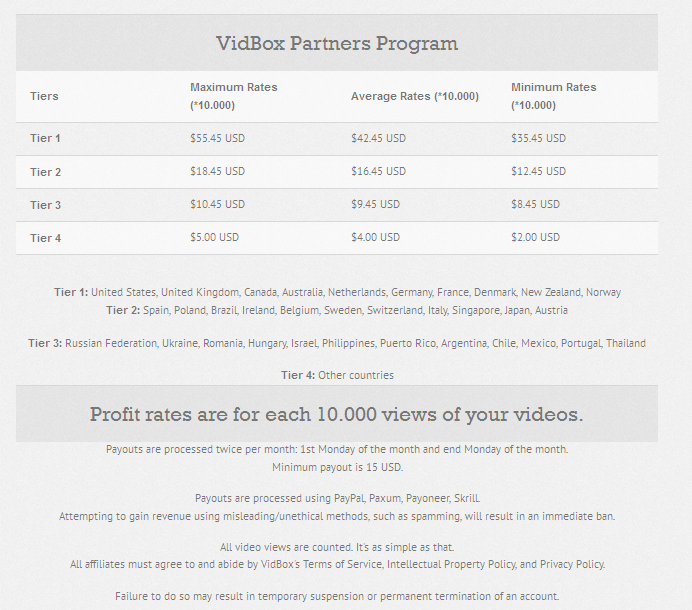The height and width of the screenshot is (610, 692).
Task: Click the $12.45 USD minimum rate cell
Action: pos(538,171)
